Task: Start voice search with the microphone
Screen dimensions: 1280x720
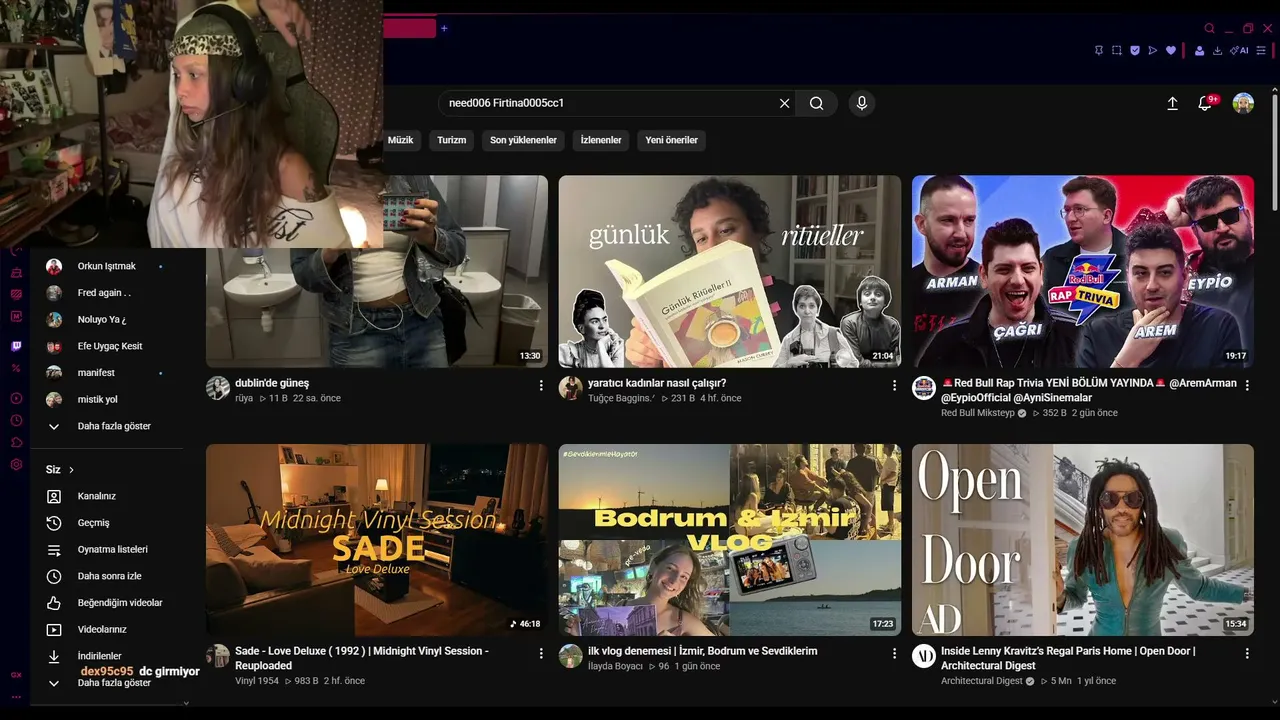Action: pyautogui.click(x=861, y=103)
